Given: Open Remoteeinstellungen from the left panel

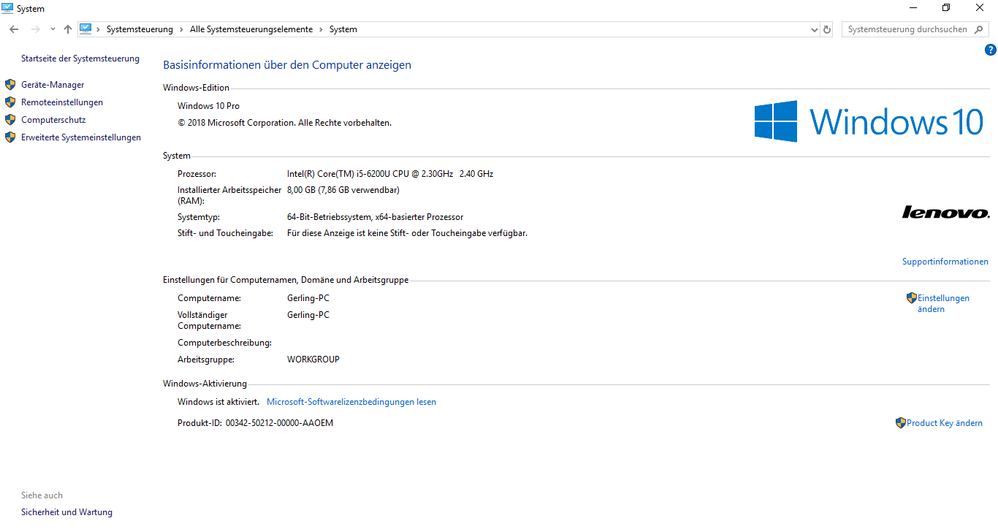Looking at the screenshot, I should pyautogui.click(x=62, y=102).
